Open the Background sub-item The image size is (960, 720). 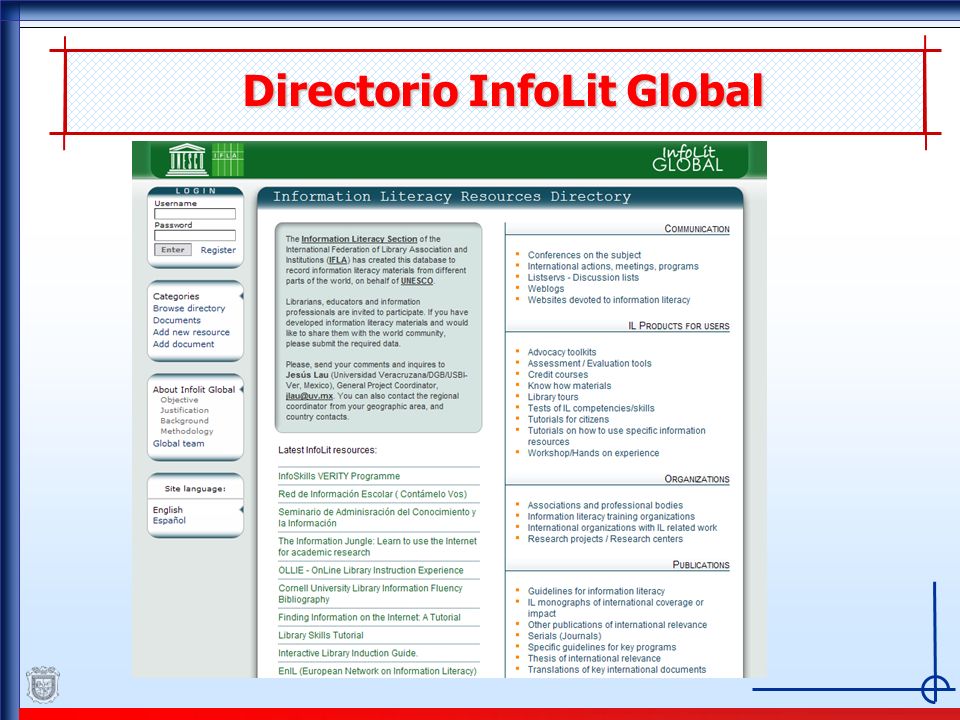184,421
